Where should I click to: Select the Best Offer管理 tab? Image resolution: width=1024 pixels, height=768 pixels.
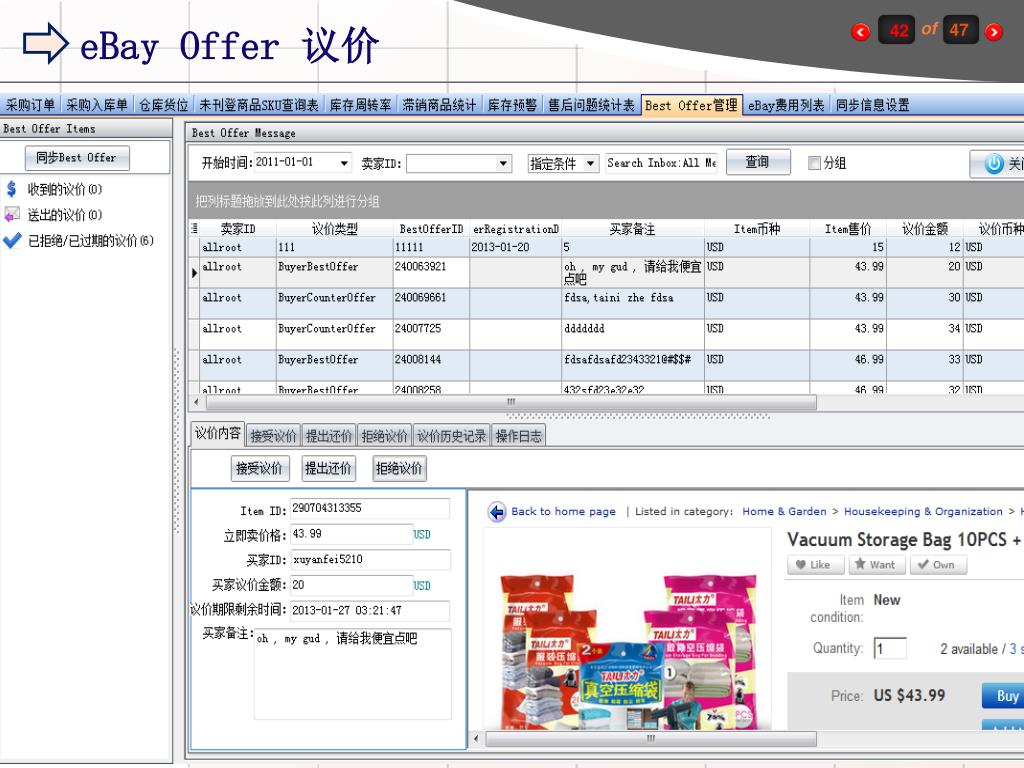click(692, 105)
